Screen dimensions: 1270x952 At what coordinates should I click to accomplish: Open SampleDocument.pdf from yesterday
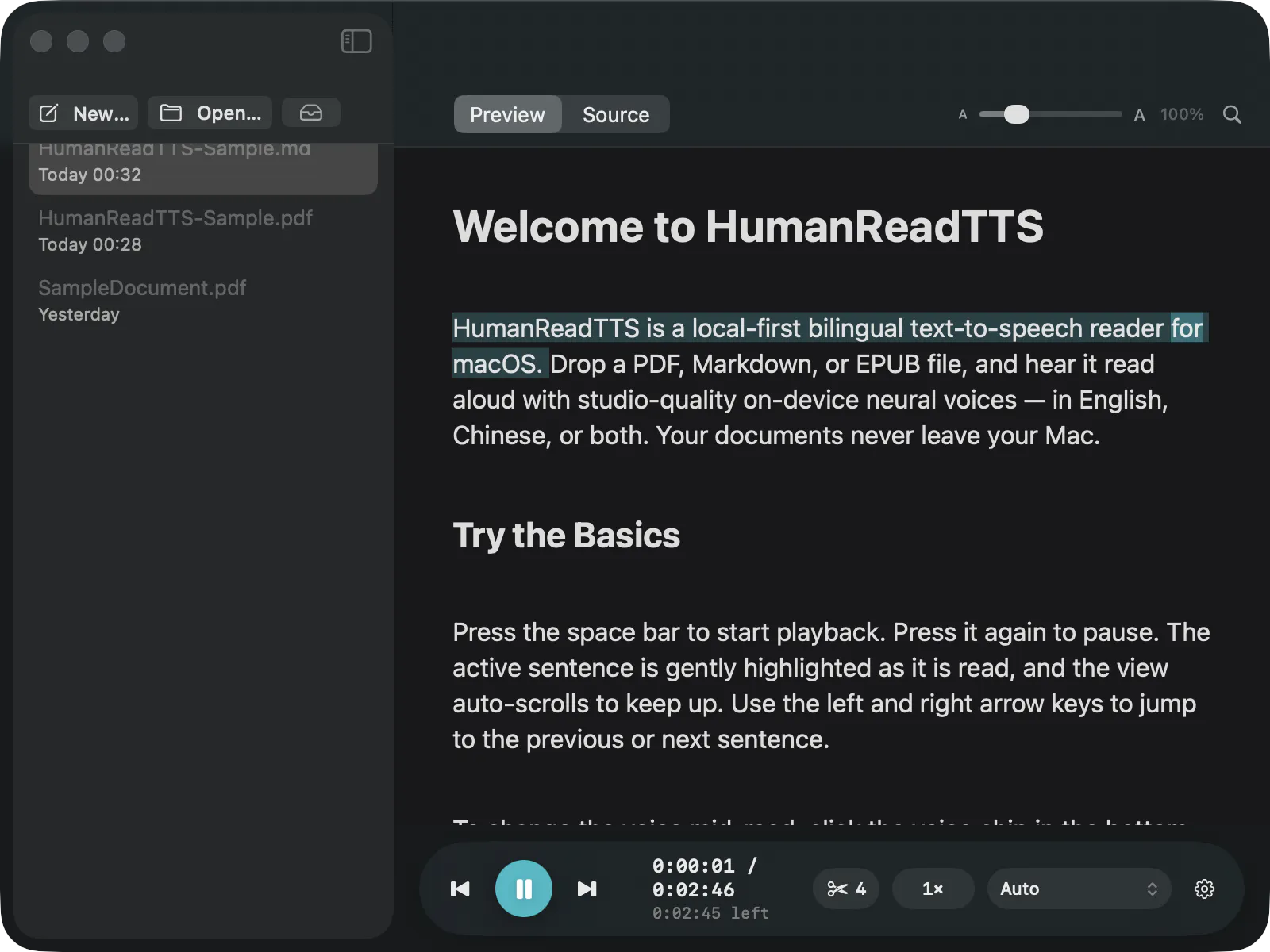click(203, 300)
